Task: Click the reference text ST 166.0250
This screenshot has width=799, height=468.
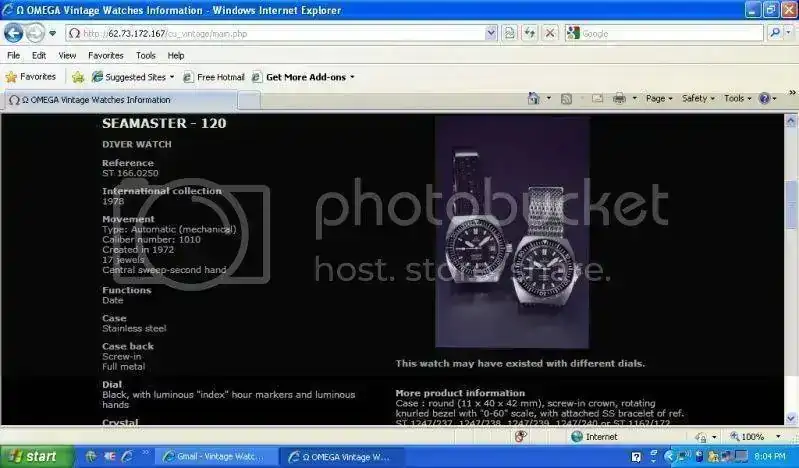Action: pyautogui.click(x=130, y=173)
